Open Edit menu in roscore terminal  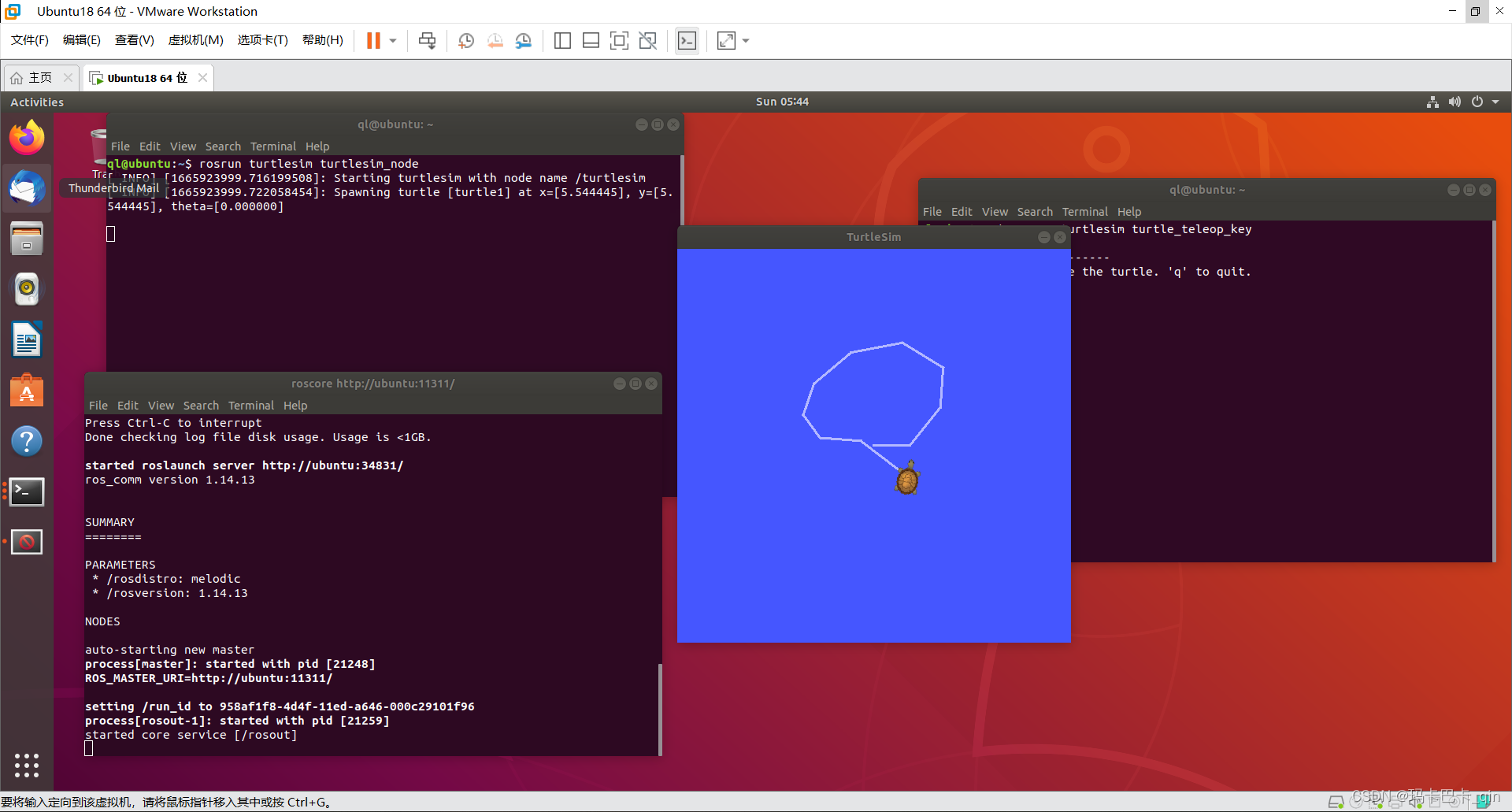tap(128, 406)
